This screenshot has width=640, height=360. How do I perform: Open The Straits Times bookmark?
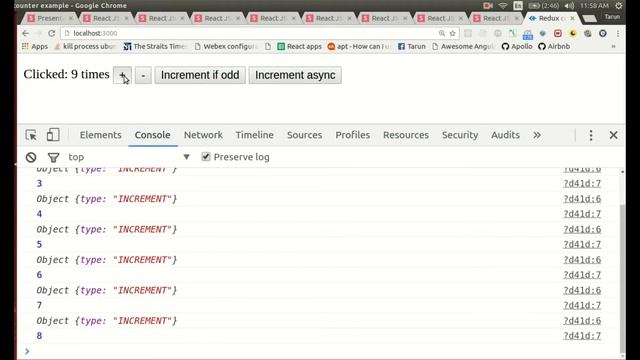point(155,47)
